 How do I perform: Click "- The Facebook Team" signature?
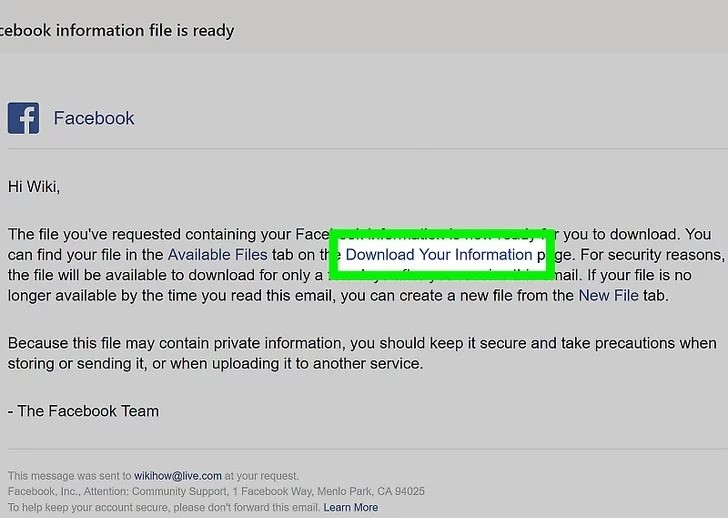84,411
